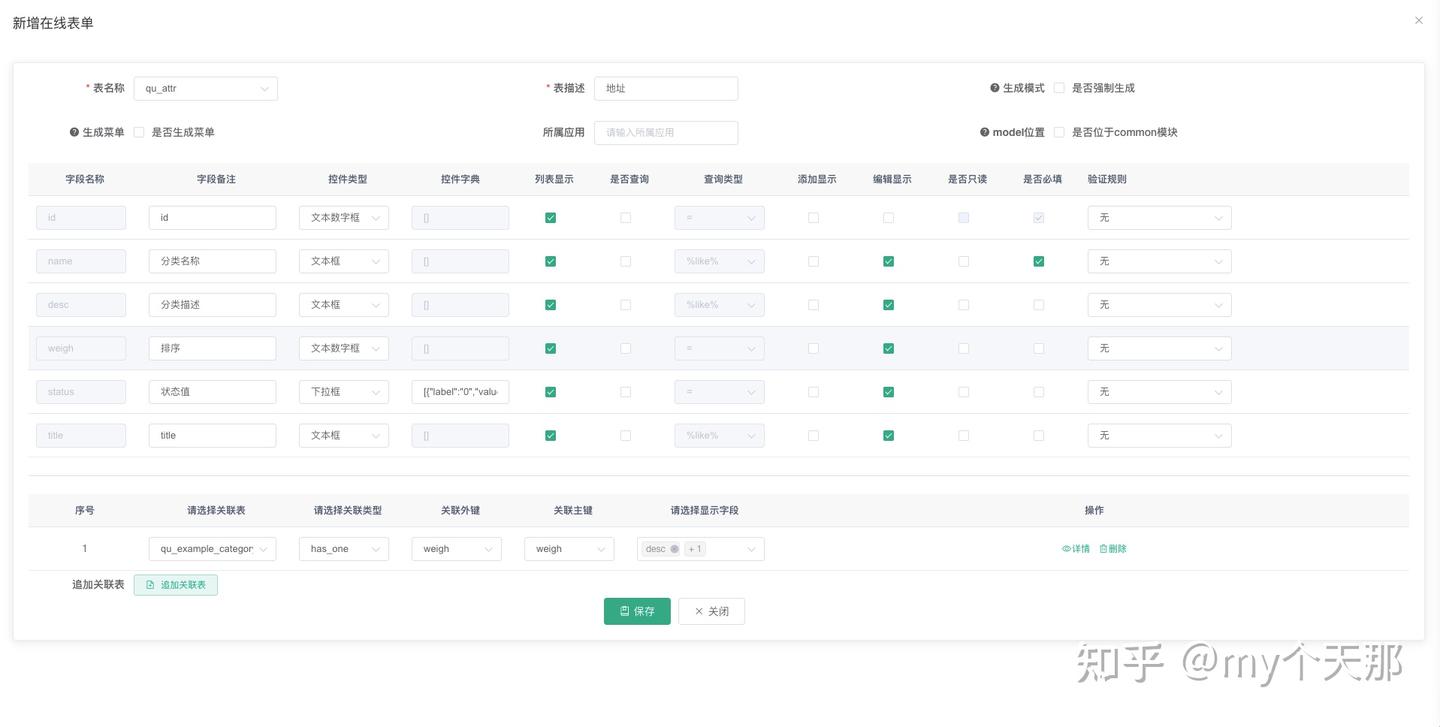
Task: Close the 新增在线表单 dialog
Action: tap(1418, 20)
